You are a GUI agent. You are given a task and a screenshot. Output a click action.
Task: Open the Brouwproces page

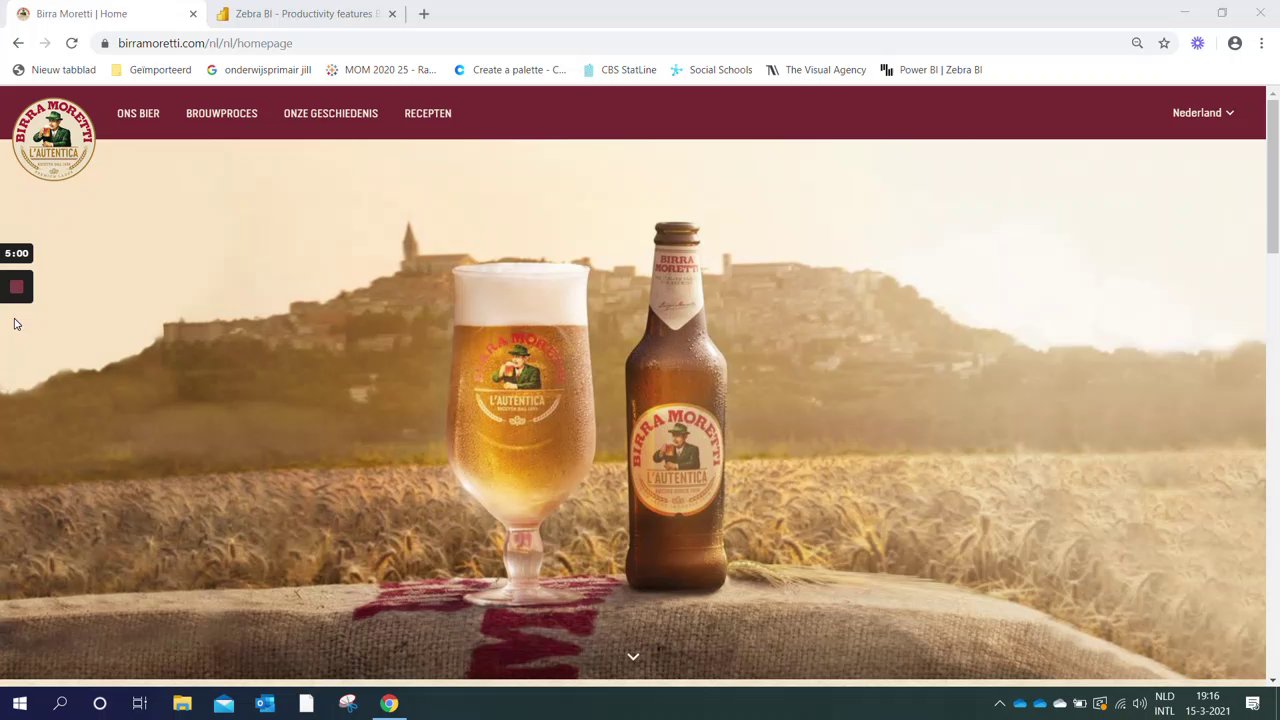click(221, 113)
